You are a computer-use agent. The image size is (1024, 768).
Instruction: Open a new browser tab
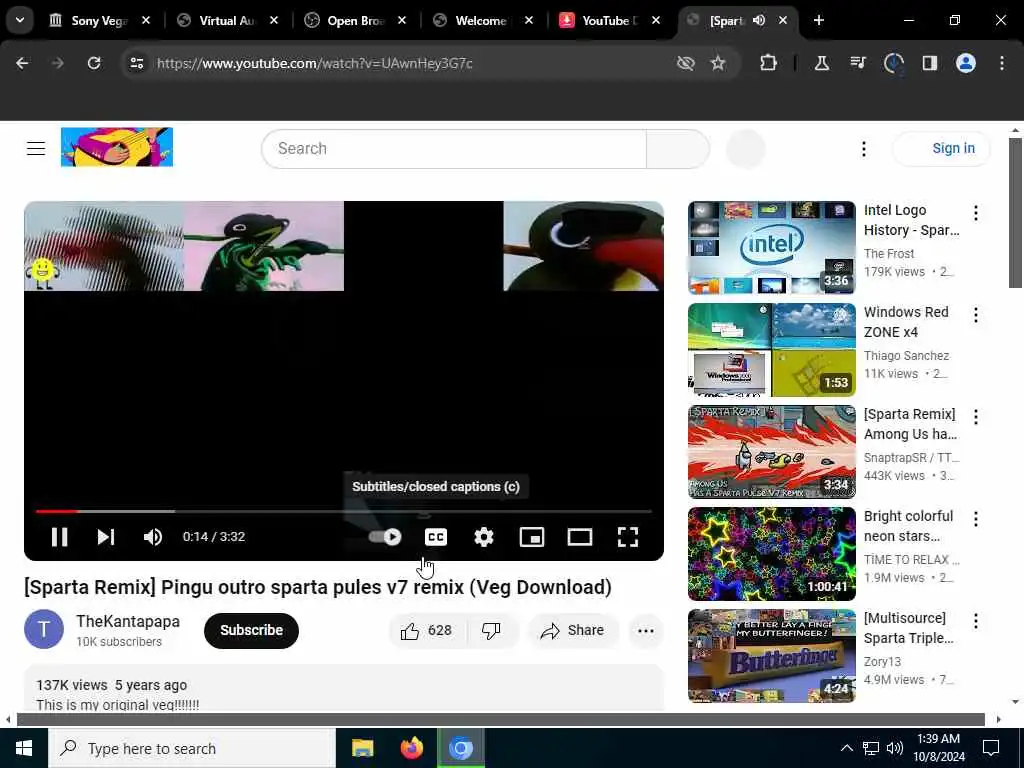pyautogui.click(x=819, y=20)
